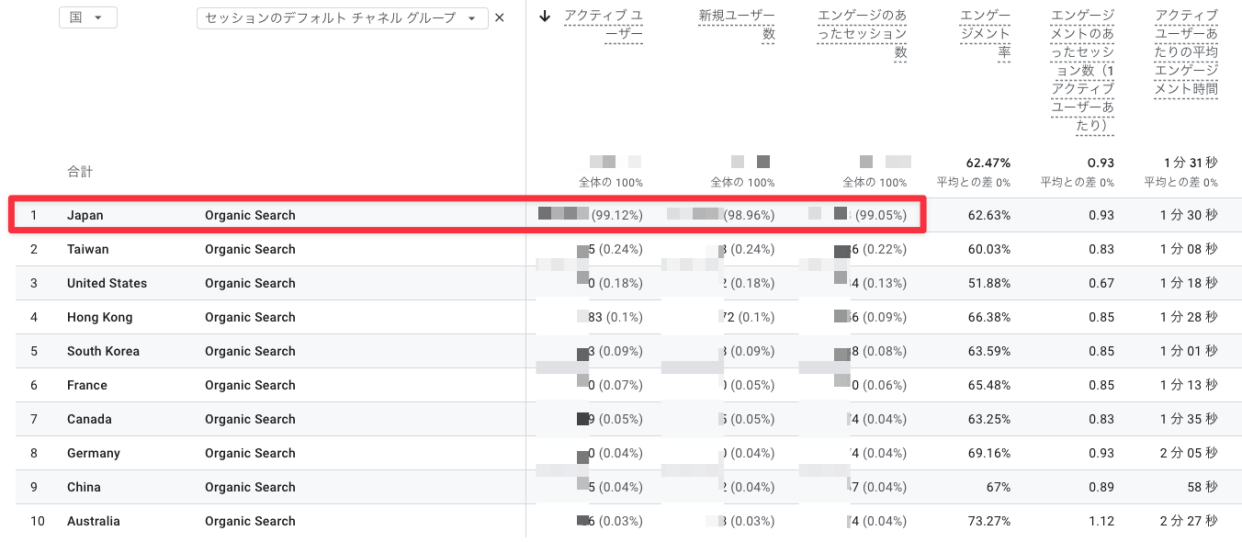Remove the secondary dimension with the X icon
This screenshot has width=1242, height=542.
(500, 18)
